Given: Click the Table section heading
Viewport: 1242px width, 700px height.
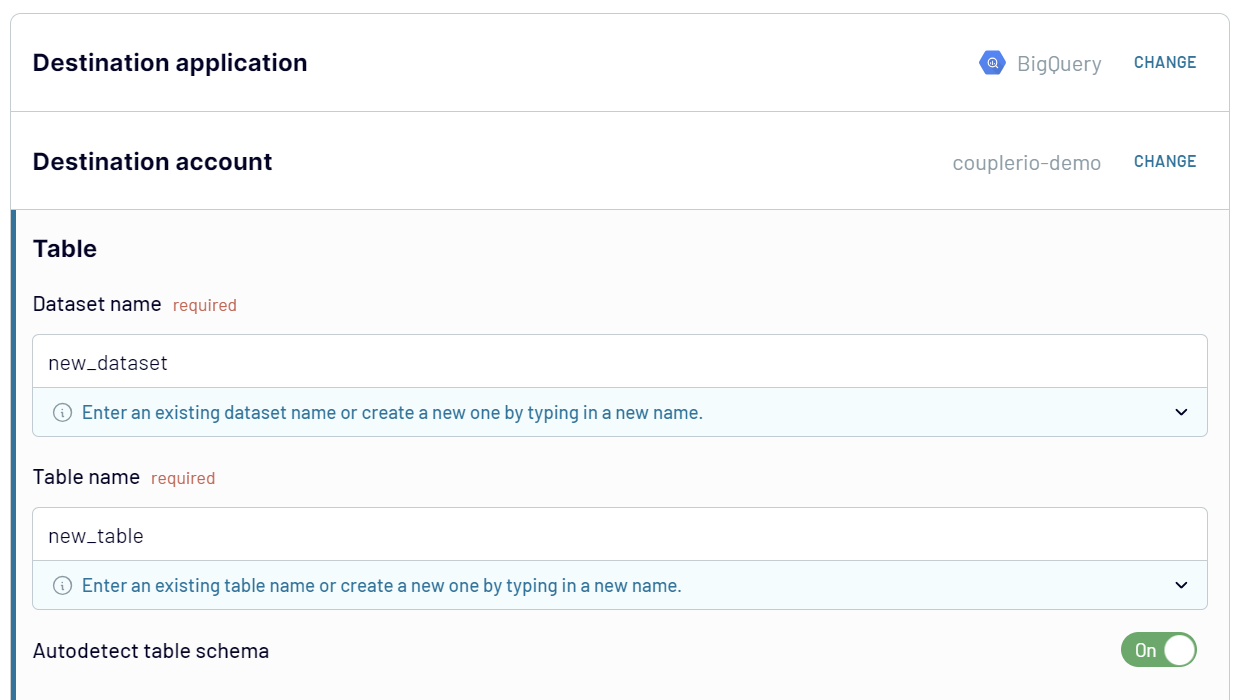Looking at the screenshot, I should coord(65,249).
